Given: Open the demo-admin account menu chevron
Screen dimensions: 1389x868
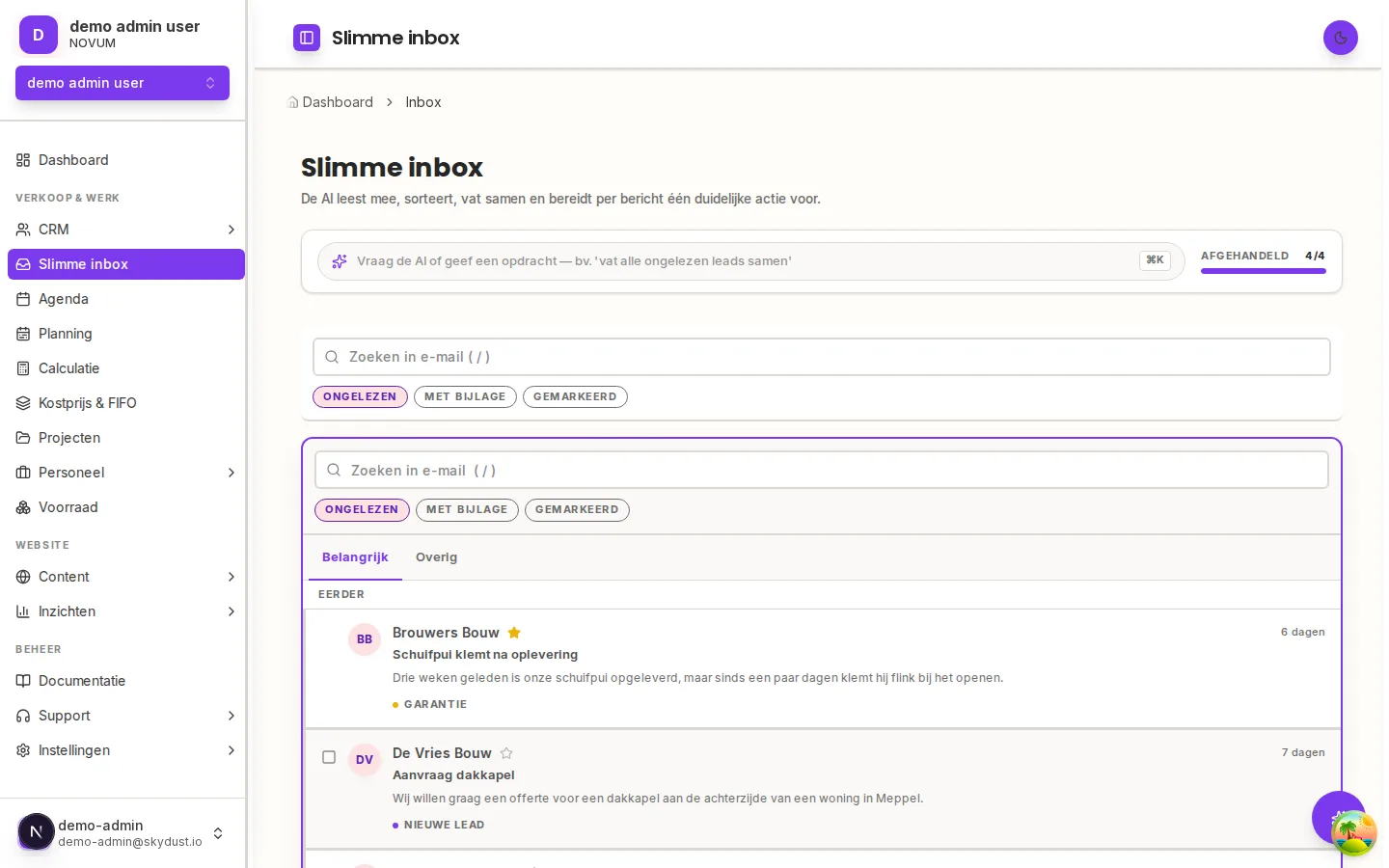Looking at the screenshot, I should tap(218, 833).
